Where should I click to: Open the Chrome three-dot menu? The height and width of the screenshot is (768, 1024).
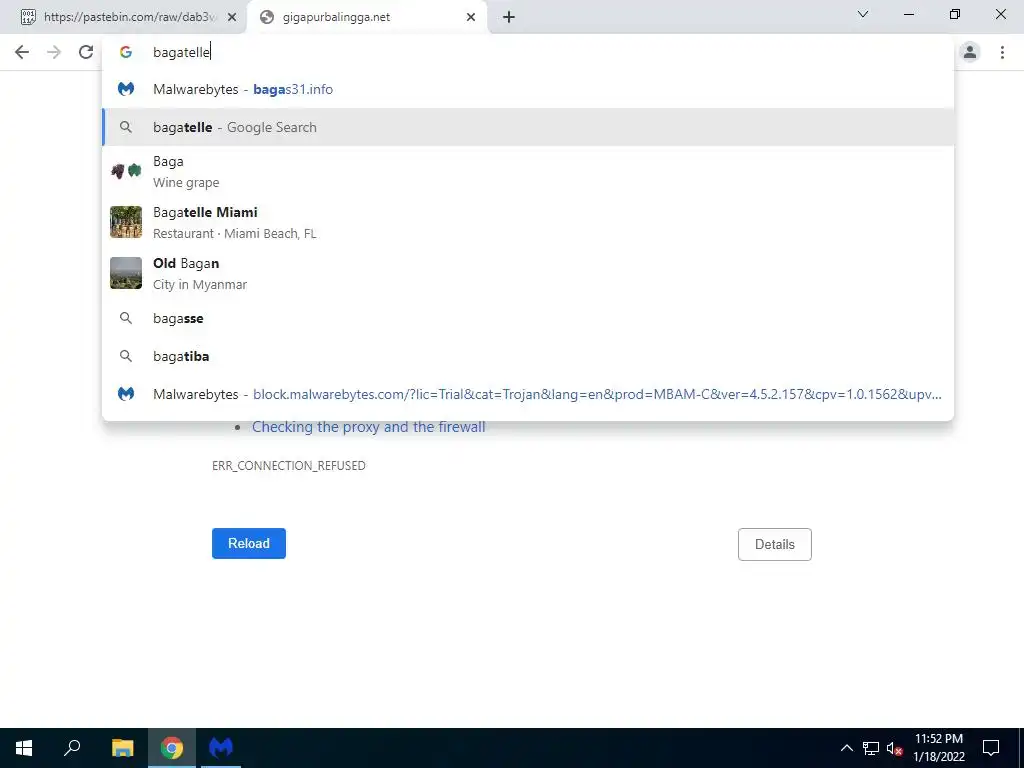[x=1002, y=52]
